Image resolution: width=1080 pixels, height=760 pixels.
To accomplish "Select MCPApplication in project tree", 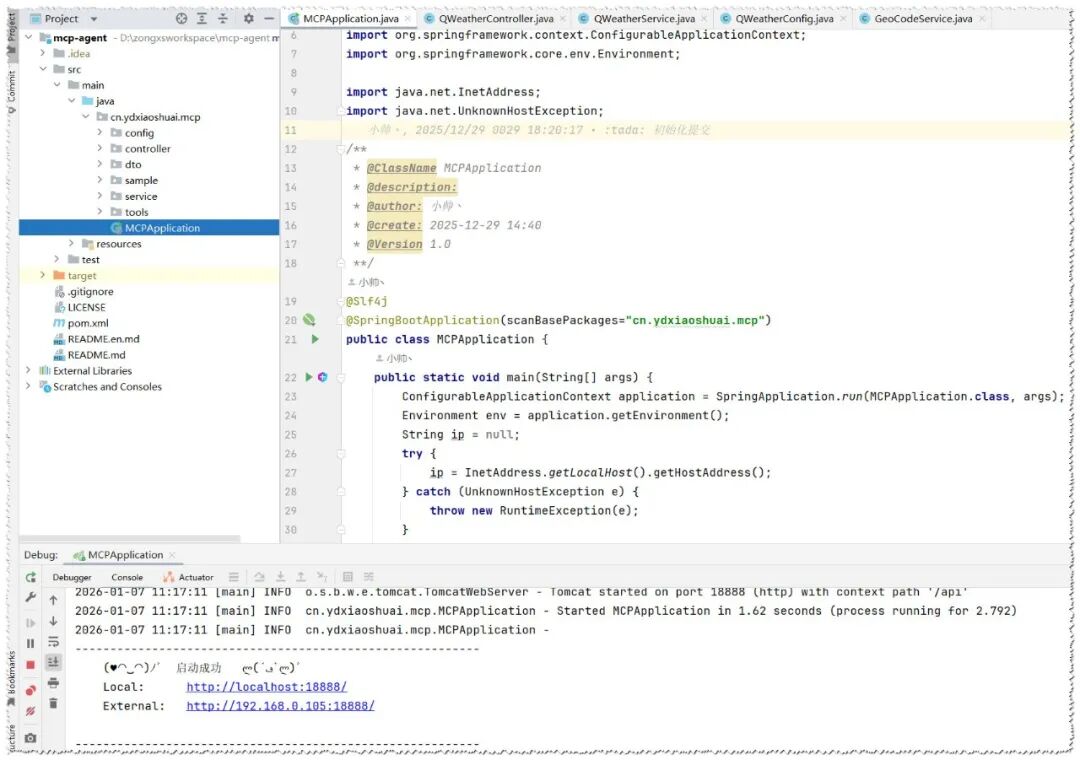I will tap(162, 227).
